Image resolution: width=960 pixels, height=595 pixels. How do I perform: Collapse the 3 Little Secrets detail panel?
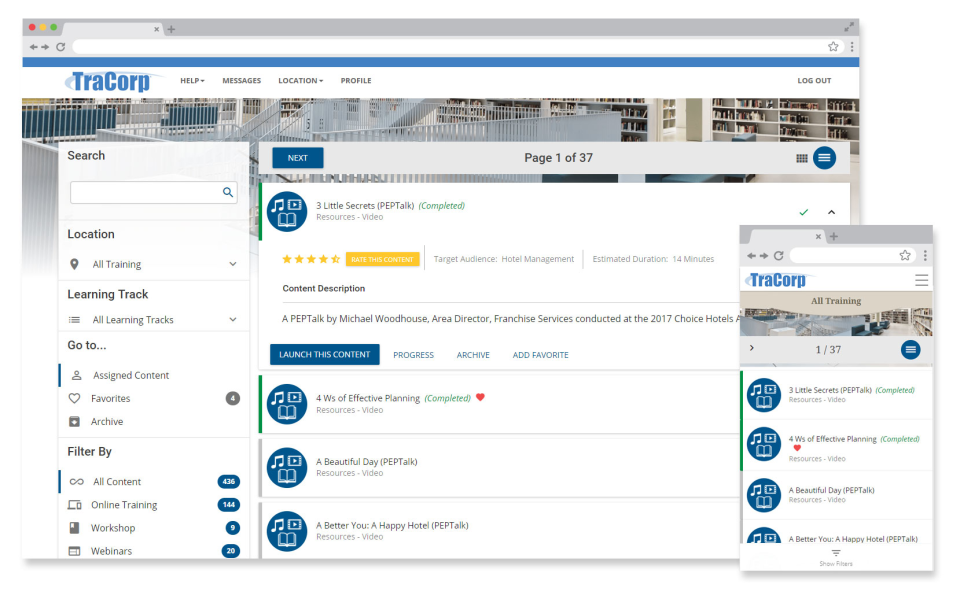831,212
